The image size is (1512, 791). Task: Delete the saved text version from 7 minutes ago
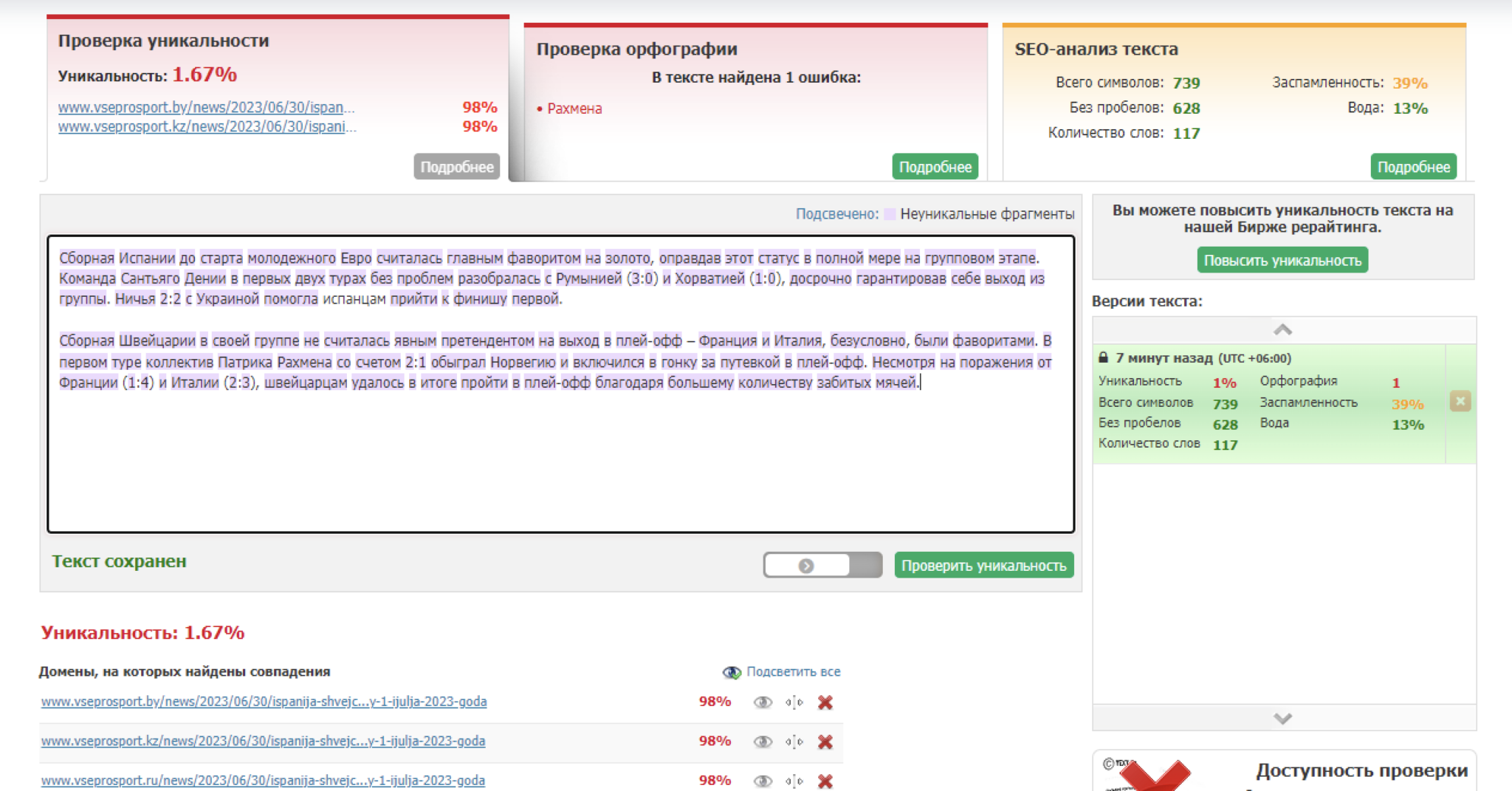tap(1460, 401)
